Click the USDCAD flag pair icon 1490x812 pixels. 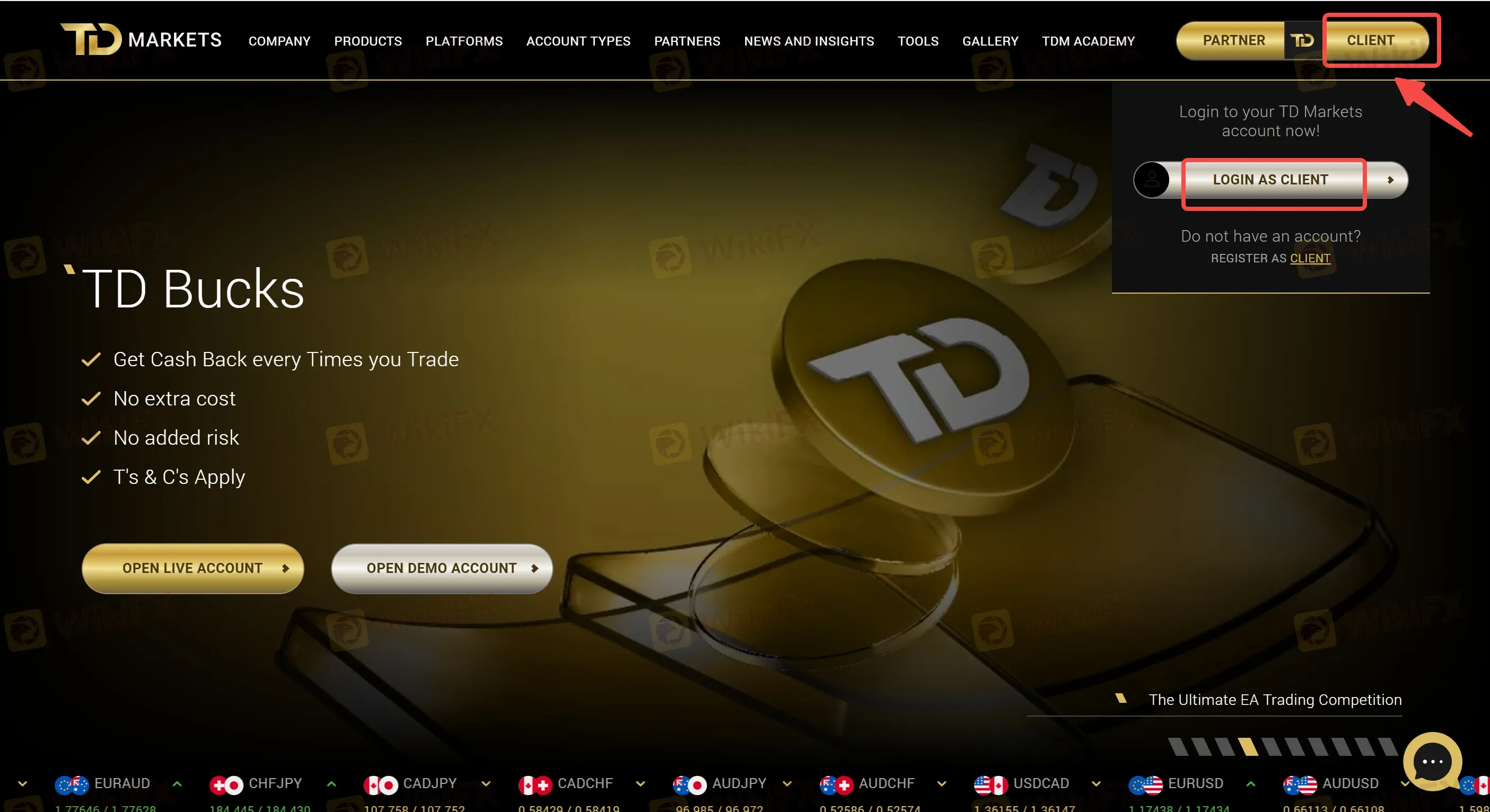(x=991, y=784)
